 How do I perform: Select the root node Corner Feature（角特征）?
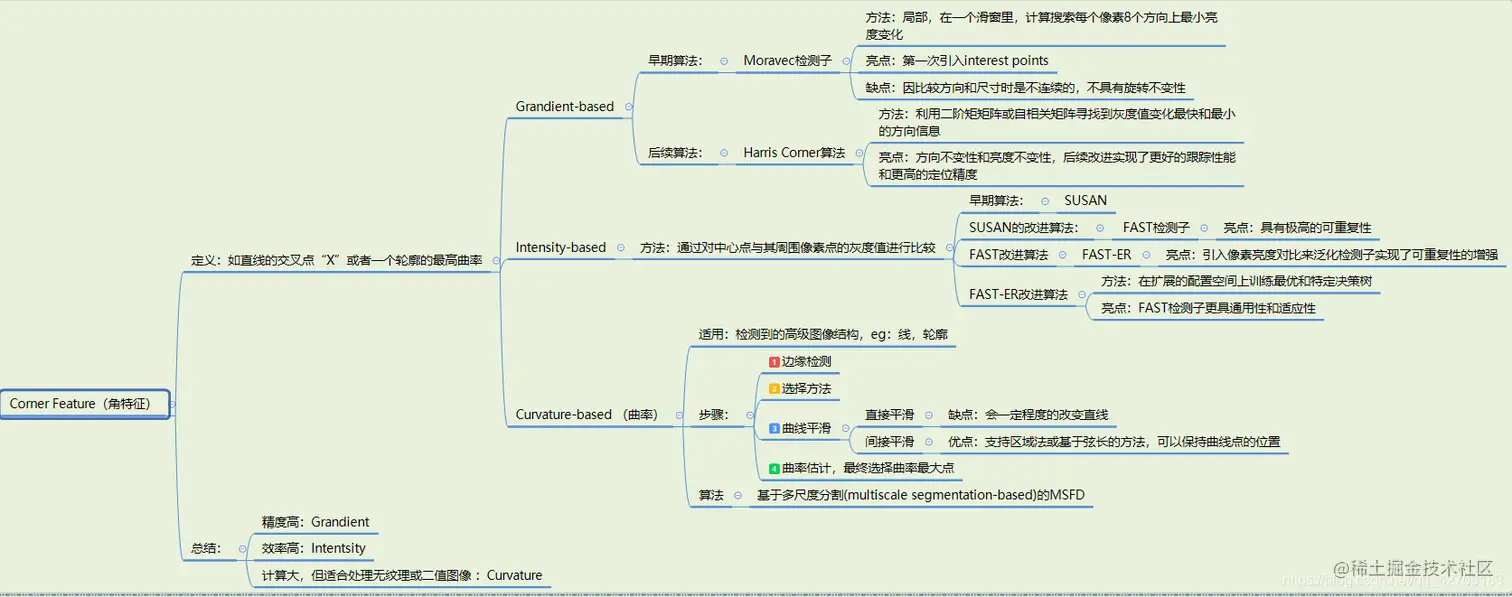[85, 404]
